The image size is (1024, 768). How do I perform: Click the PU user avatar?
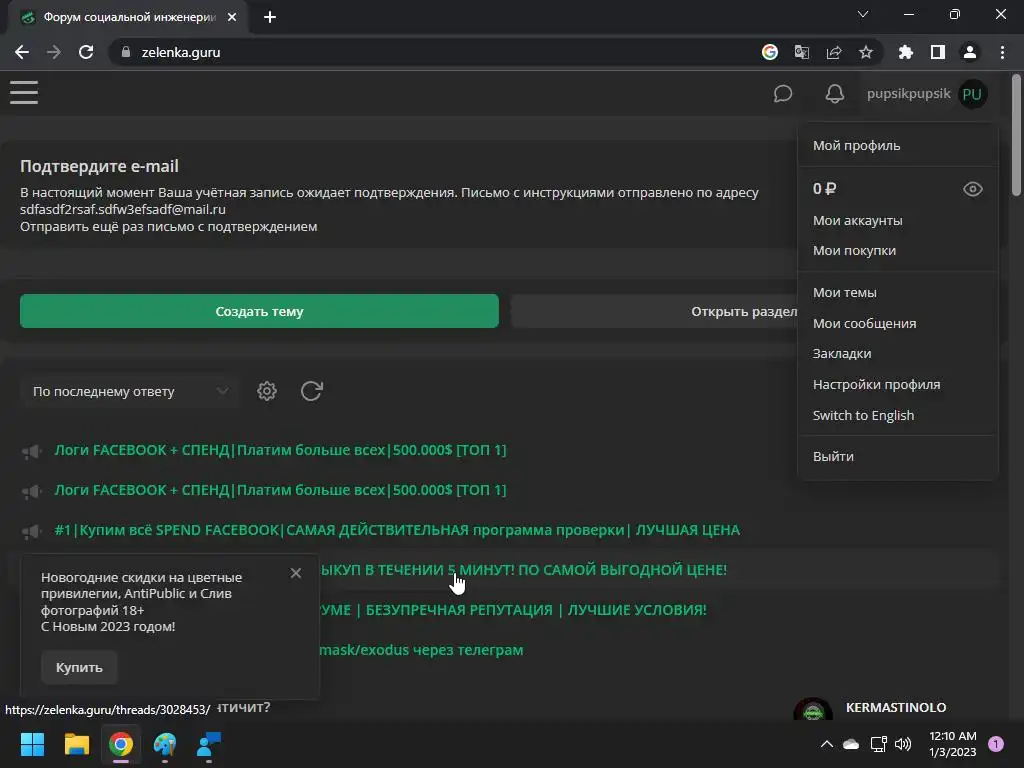972,94
